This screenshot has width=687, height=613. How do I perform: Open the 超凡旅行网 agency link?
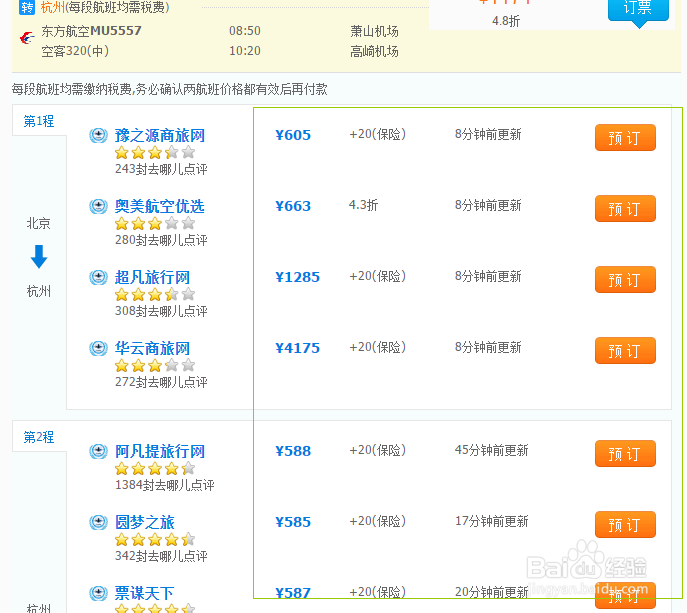152,277
